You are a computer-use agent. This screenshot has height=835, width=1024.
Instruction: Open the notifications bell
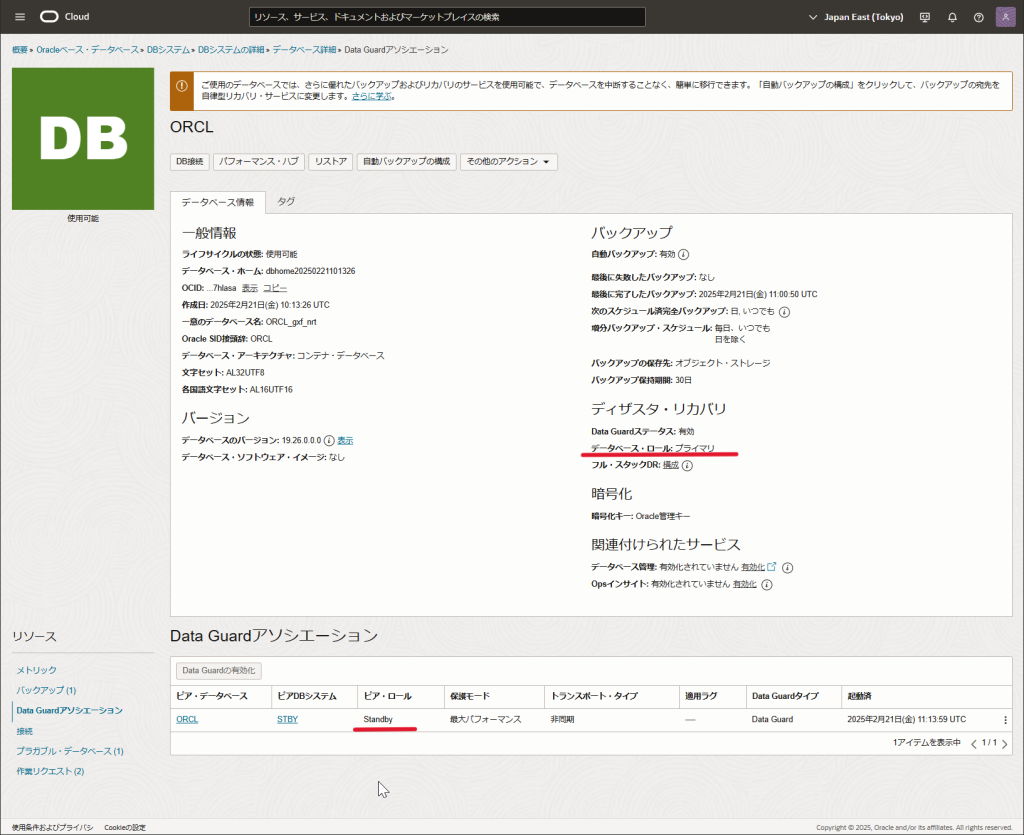(952, 18)
